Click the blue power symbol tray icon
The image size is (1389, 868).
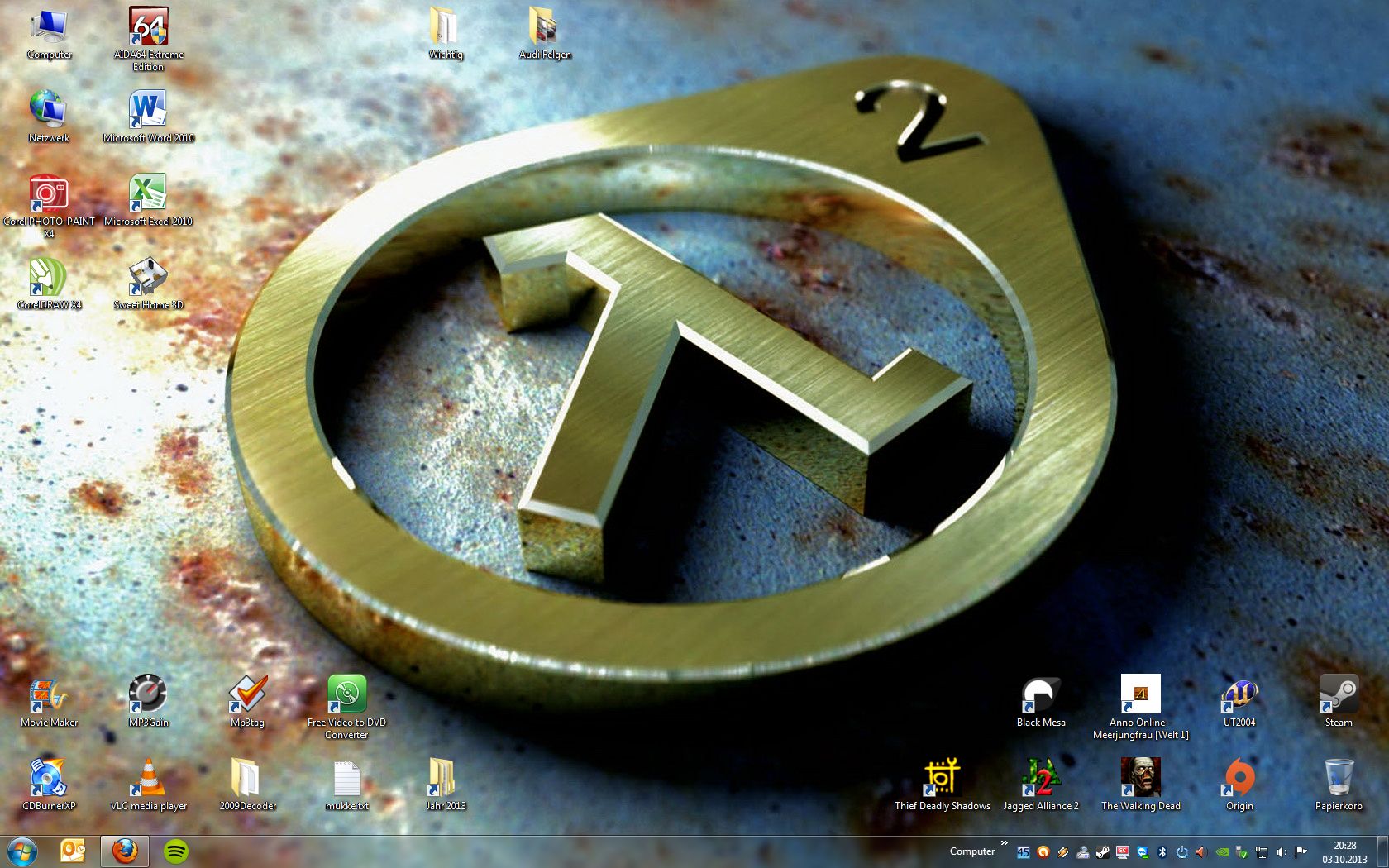click(x=1182, y=852)
